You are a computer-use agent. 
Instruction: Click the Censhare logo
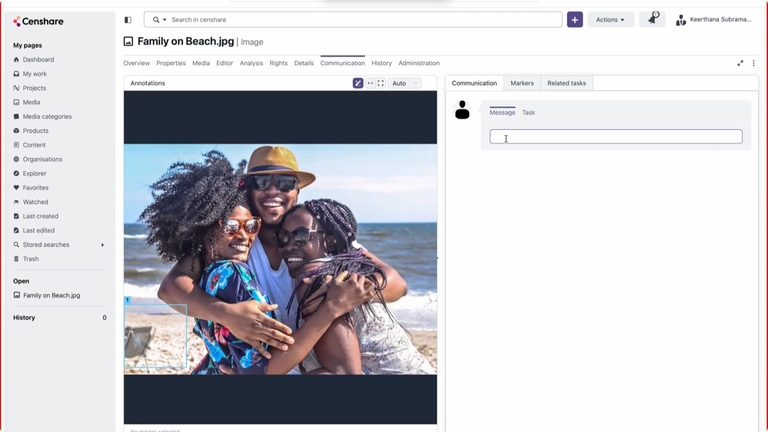[38, 21]
